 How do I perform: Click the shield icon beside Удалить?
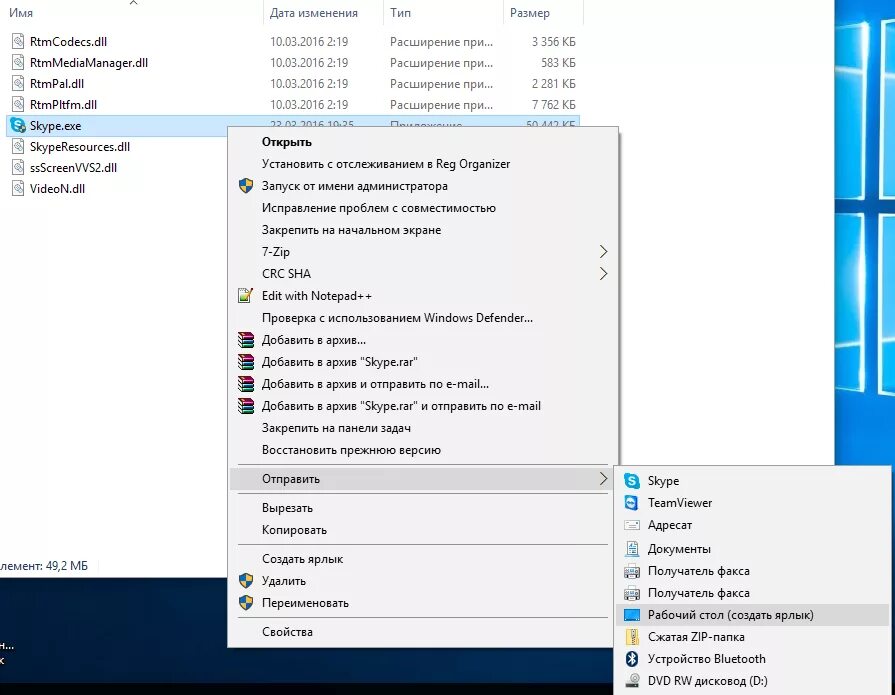coord(246,581)
